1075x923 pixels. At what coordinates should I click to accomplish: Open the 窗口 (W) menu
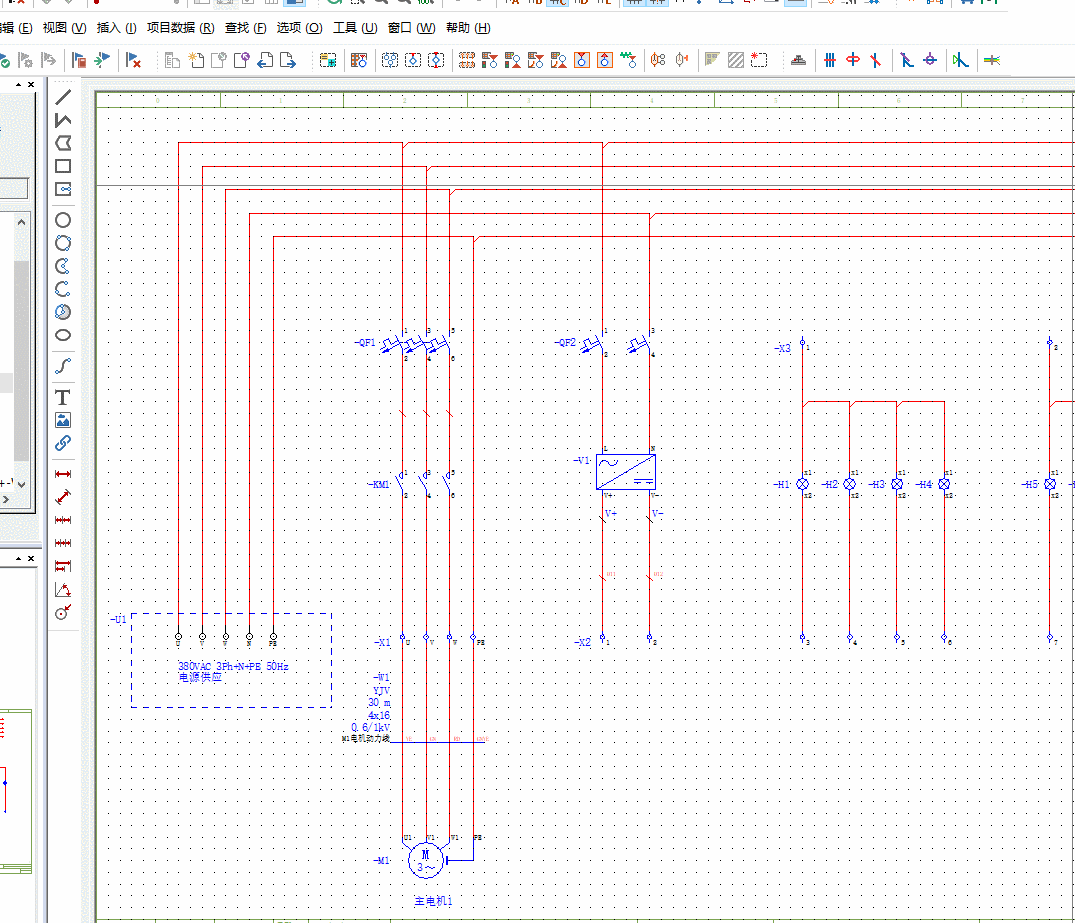click(x=411, y=28)
